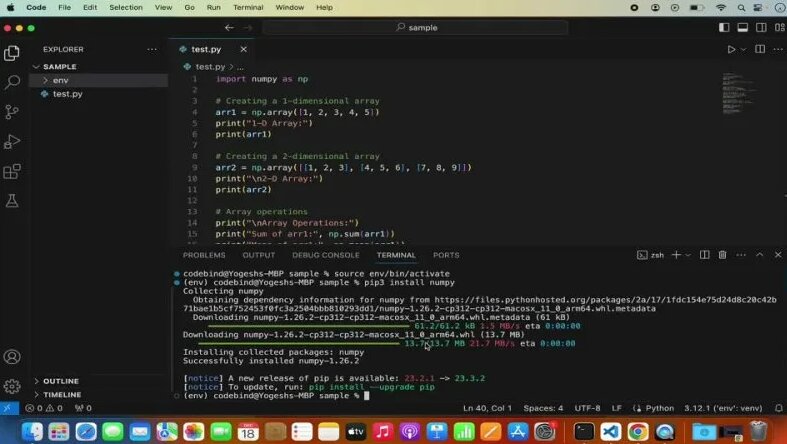Open zsh terminal shell selector
The height and width of the screenshot is (444, 787).
pos(650,255)
